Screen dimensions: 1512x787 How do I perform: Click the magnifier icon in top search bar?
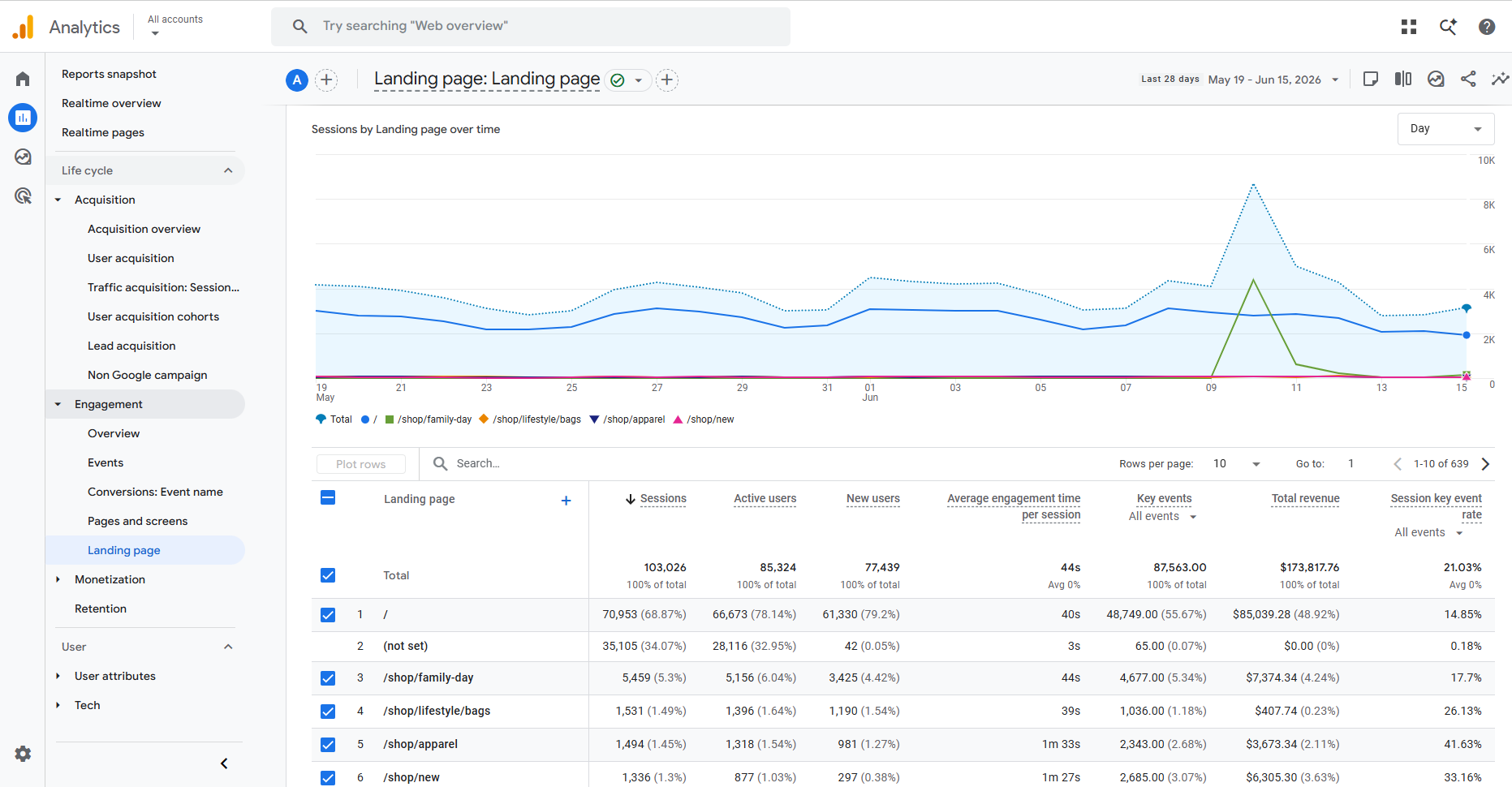coord(300,26)
